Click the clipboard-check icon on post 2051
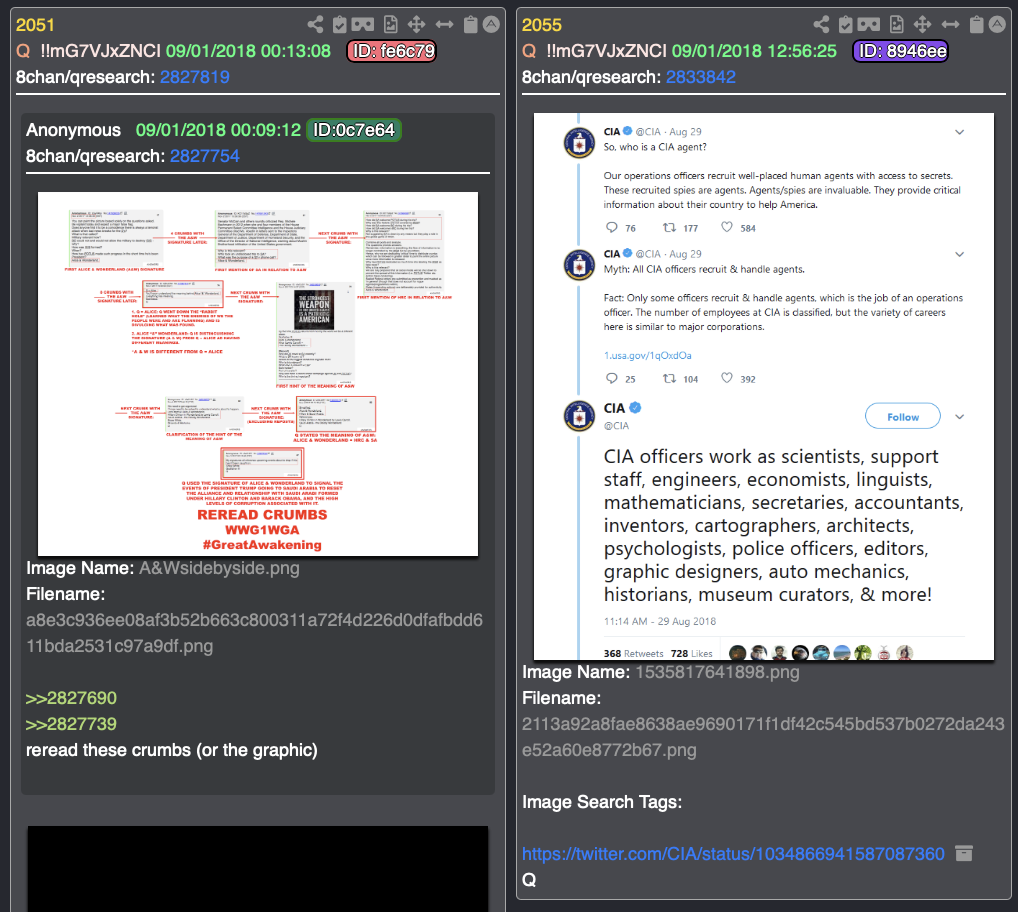Image resolution: width=1018 pixels, height=912 pixels. [x=340, y=25]
